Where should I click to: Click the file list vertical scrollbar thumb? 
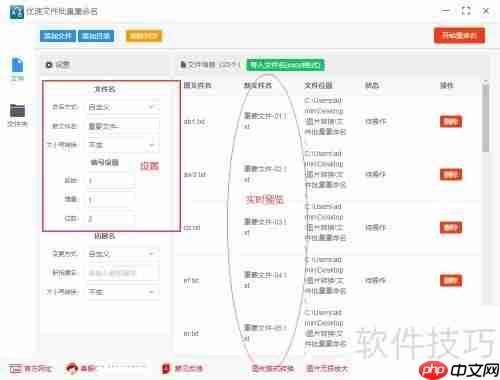pos(486,117)
